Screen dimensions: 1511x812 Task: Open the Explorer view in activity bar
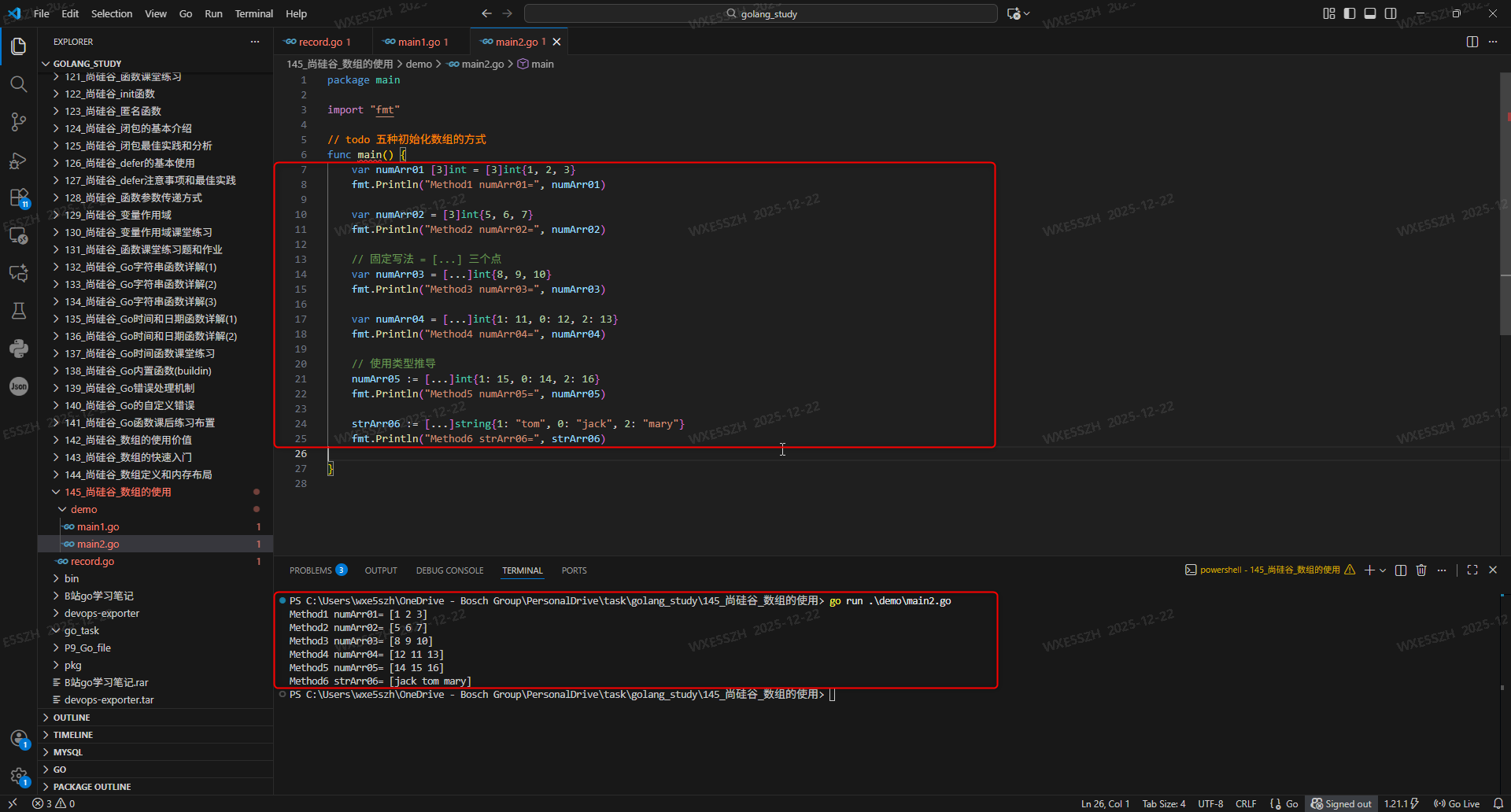19,46
